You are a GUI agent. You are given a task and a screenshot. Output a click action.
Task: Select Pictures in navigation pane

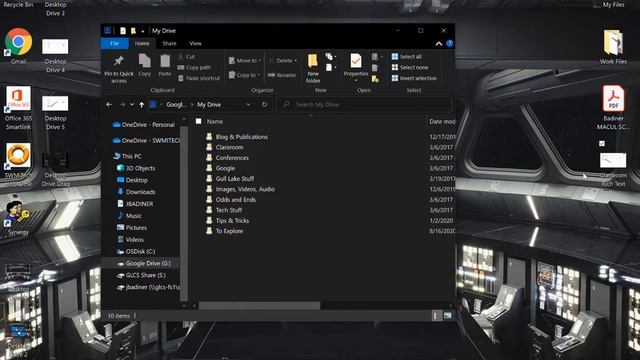(x=132, y=227)
